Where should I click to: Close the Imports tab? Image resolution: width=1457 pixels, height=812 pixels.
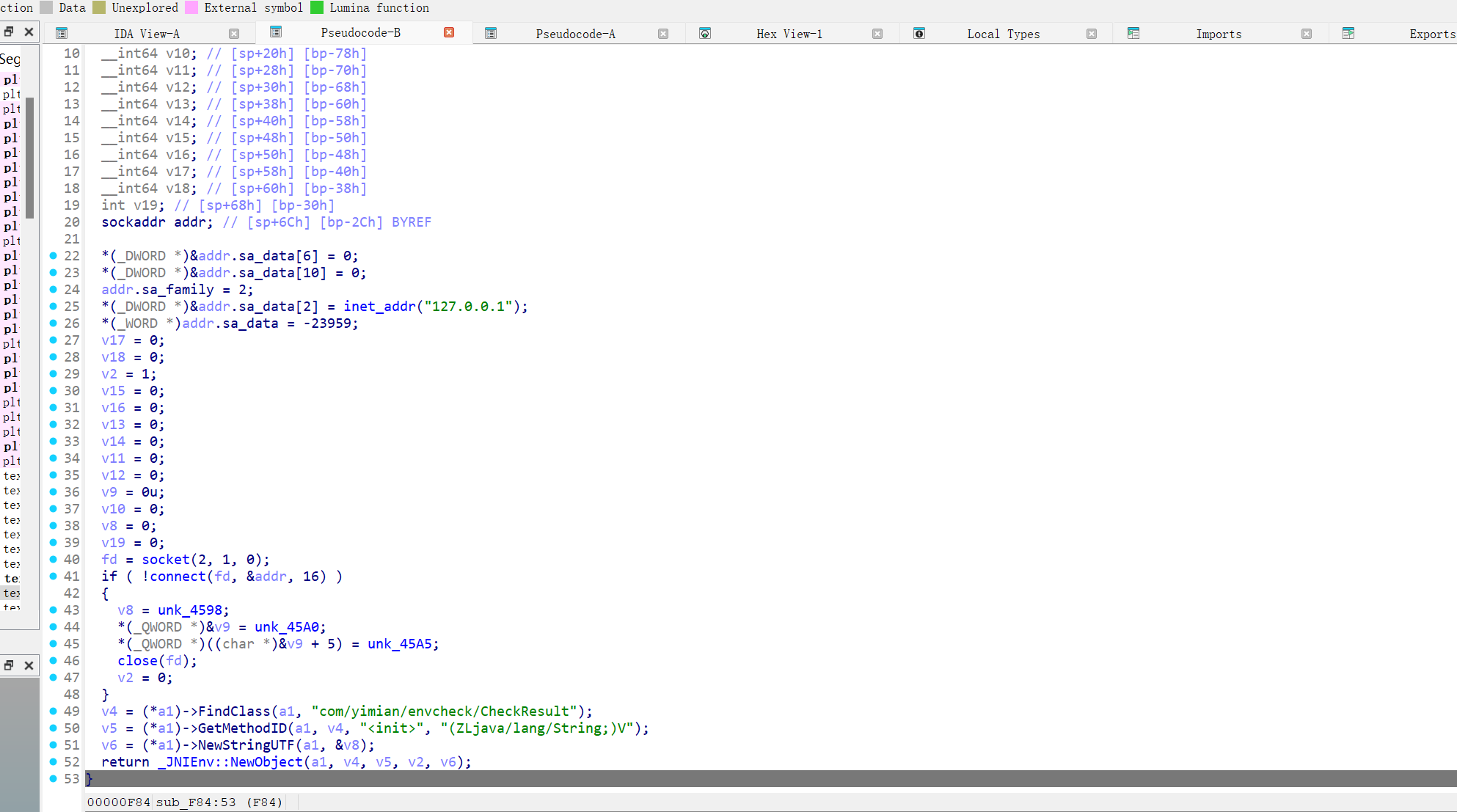point(1307,34)
